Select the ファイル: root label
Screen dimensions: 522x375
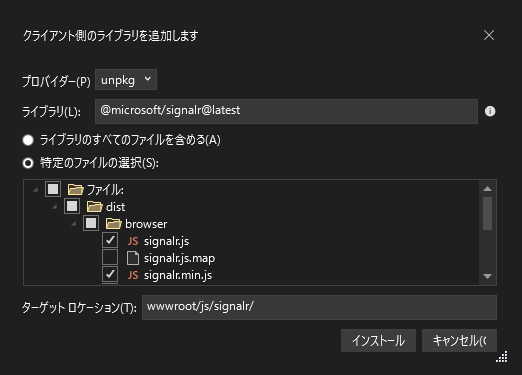(105, 190)
